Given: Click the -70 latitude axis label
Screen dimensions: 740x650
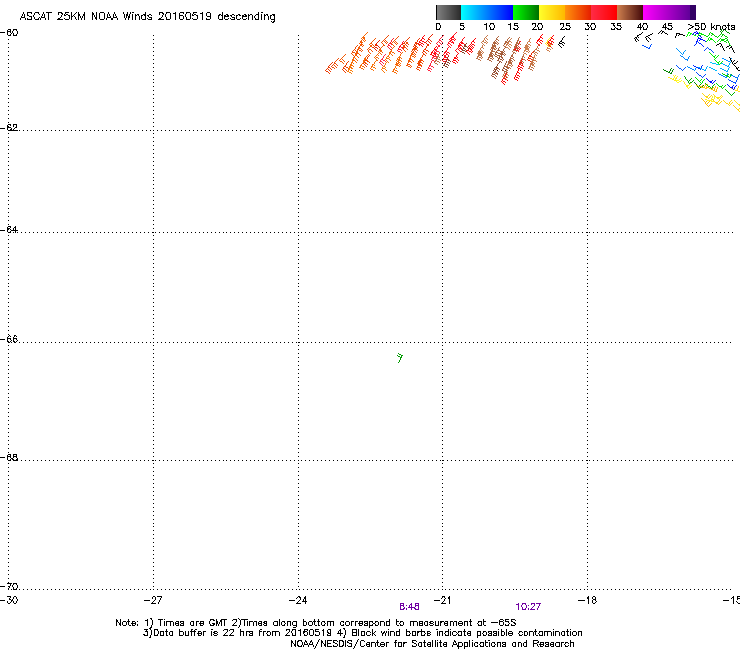Looking at the screenshot, I should coord(9,586).
